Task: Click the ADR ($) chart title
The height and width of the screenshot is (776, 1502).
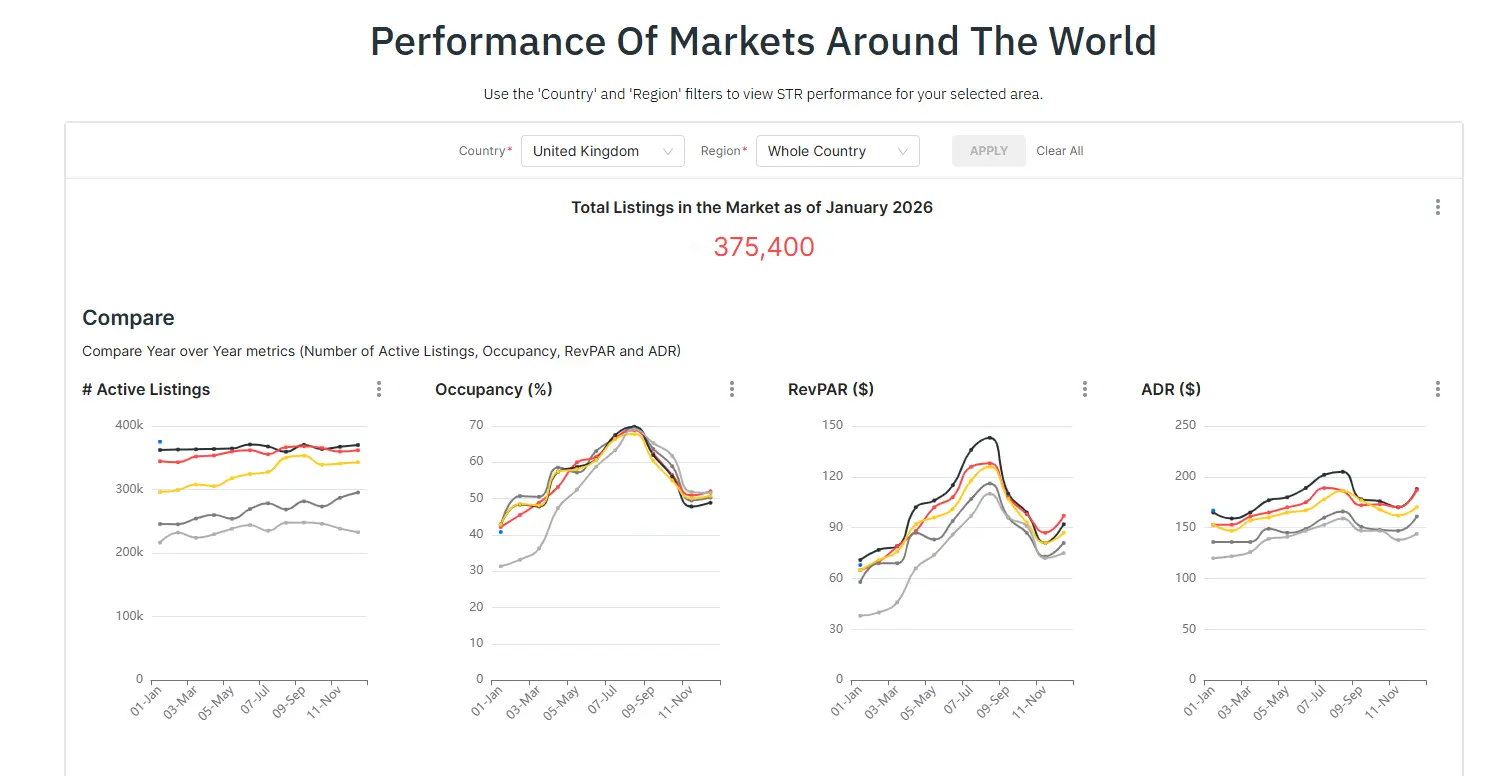Action: (1171, 389)
